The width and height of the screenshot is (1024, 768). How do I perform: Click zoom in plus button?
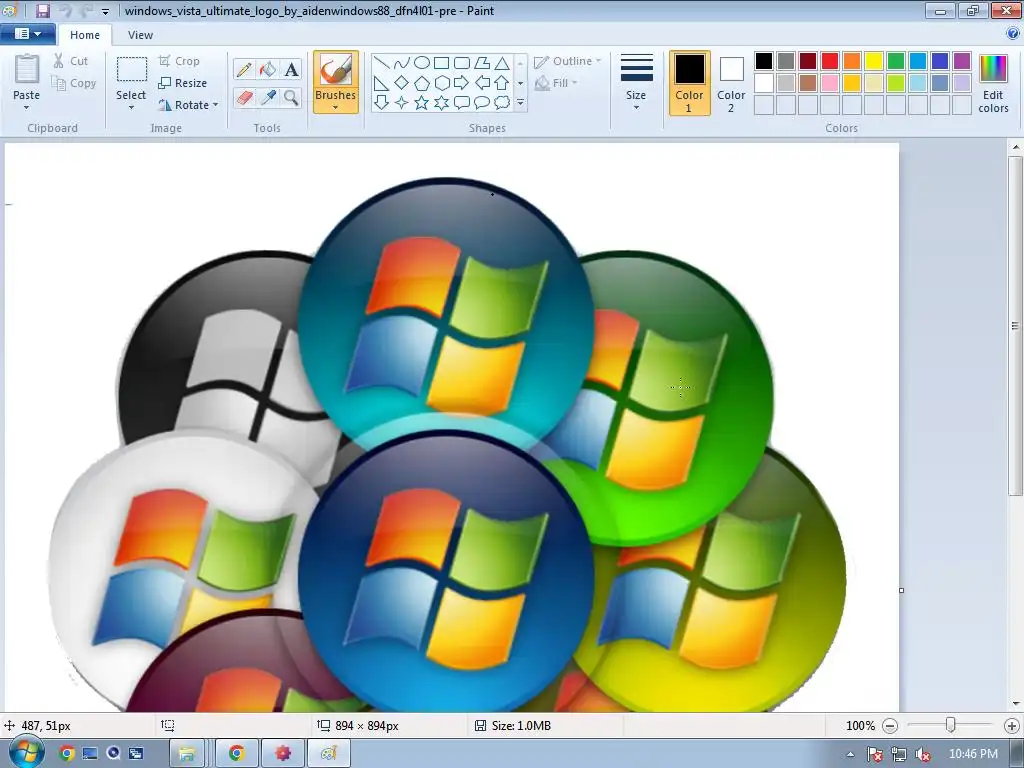click(x=1011, y=726)
